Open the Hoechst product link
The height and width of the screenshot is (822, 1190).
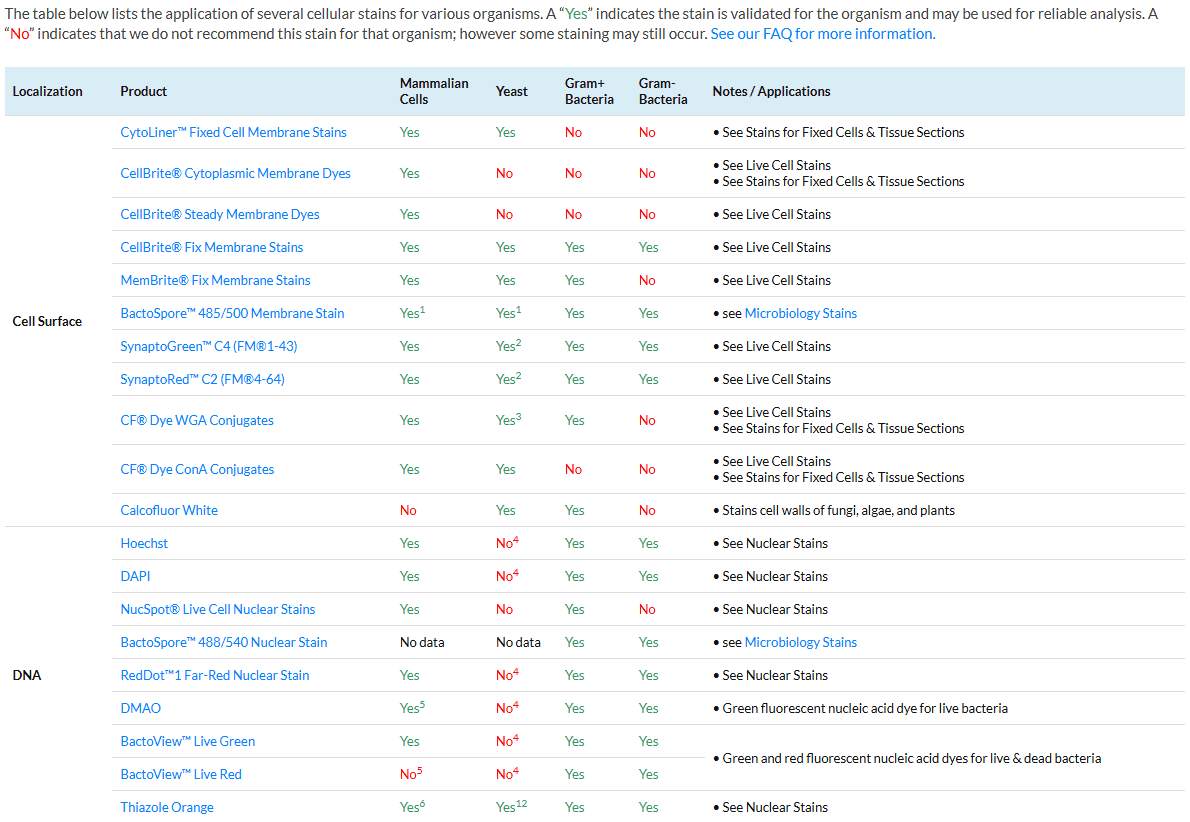[143, 543]
